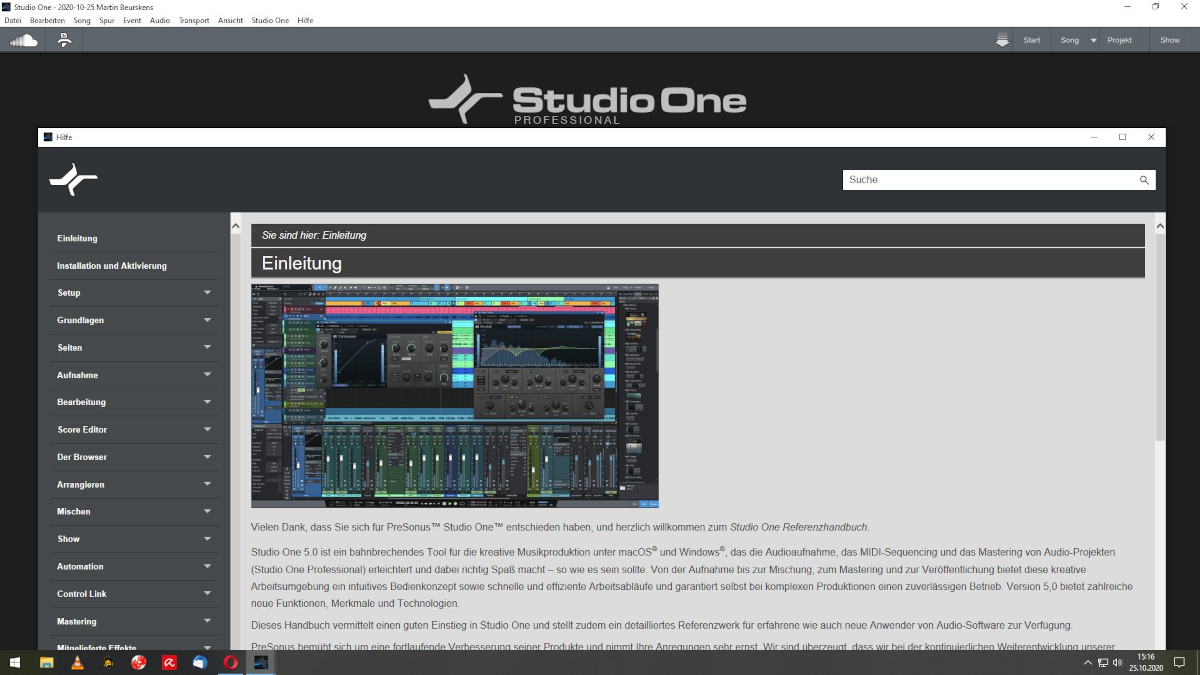Click the blue app icon left of Opera in the taskbar
Image resolution: width=1200 pixels, height=675 pixels.
[x=200, y=662]
